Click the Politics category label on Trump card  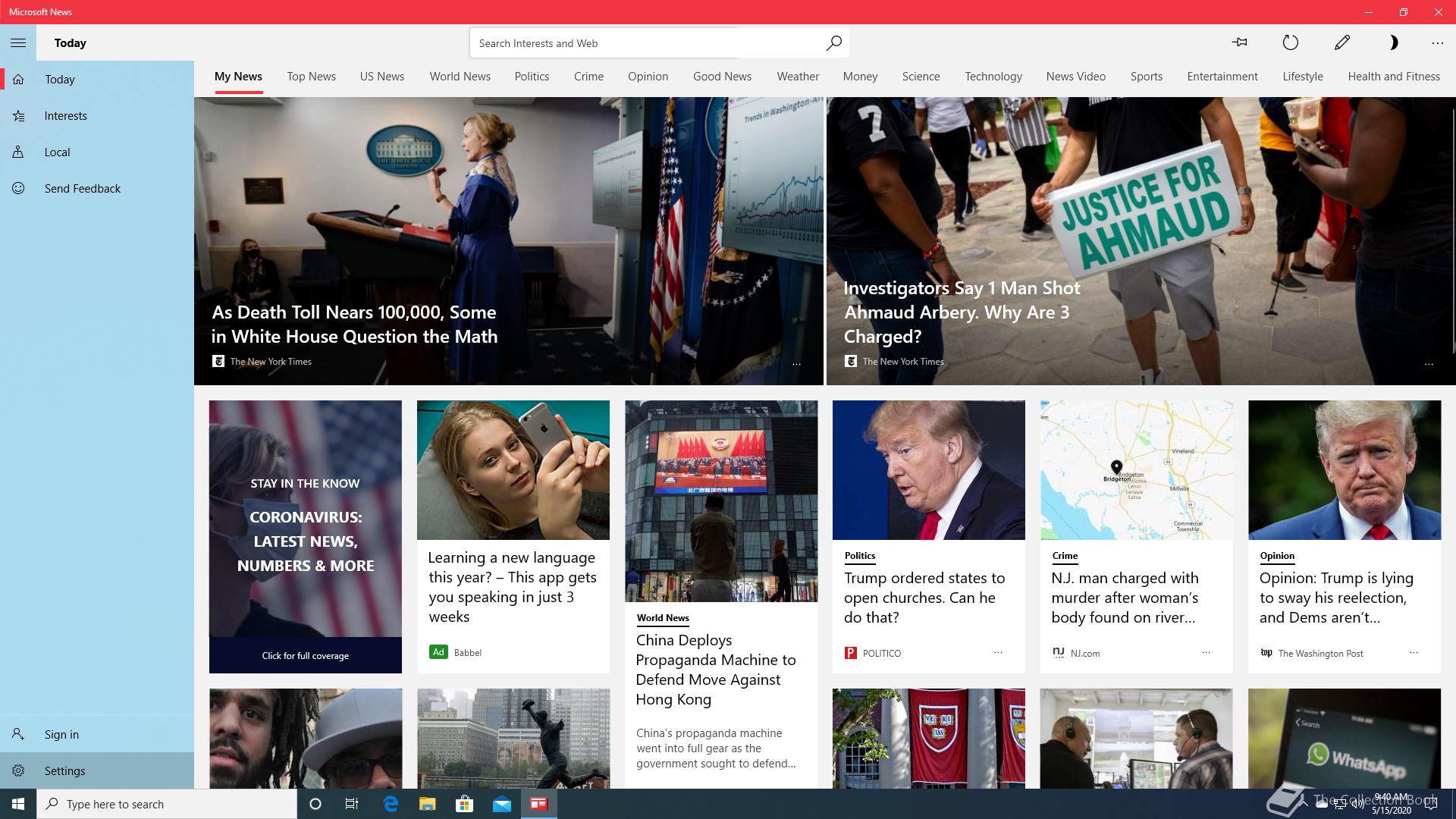[860, 556]
